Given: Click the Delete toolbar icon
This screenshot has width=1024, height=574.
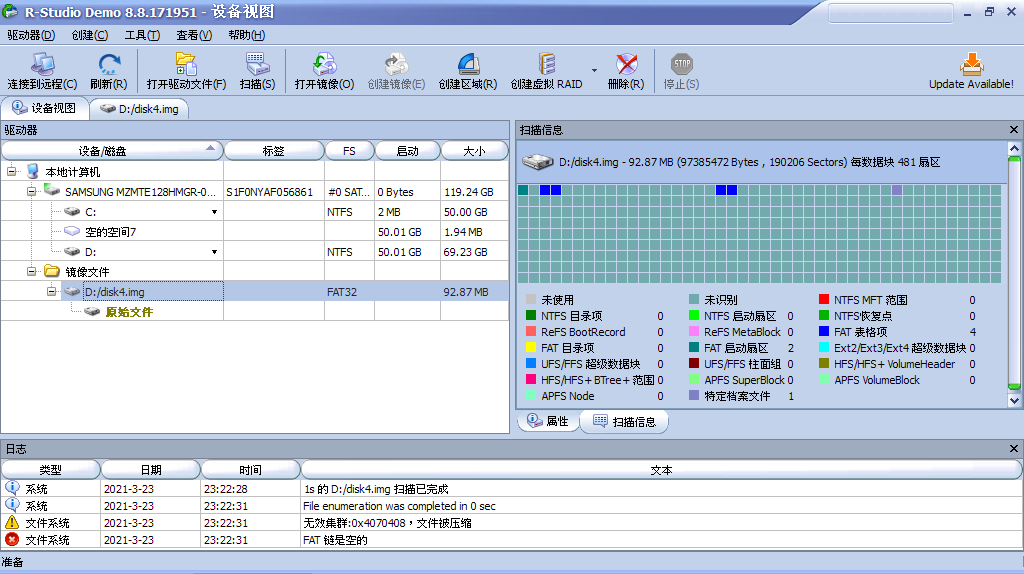Looking at the screenshot, I should [626, 64].
